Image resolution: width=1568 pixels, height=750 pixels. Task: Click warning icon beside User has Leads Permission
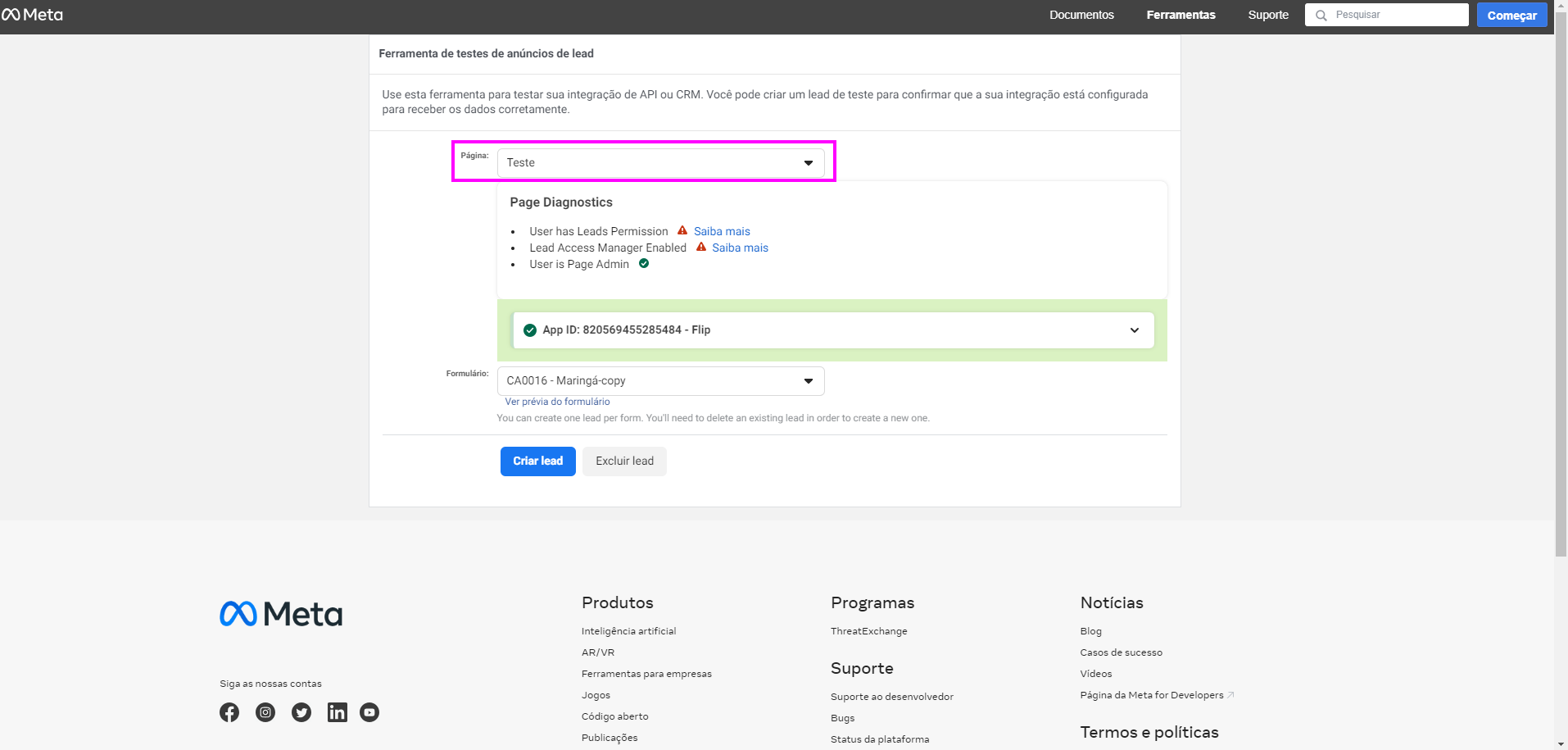(682, 230)
